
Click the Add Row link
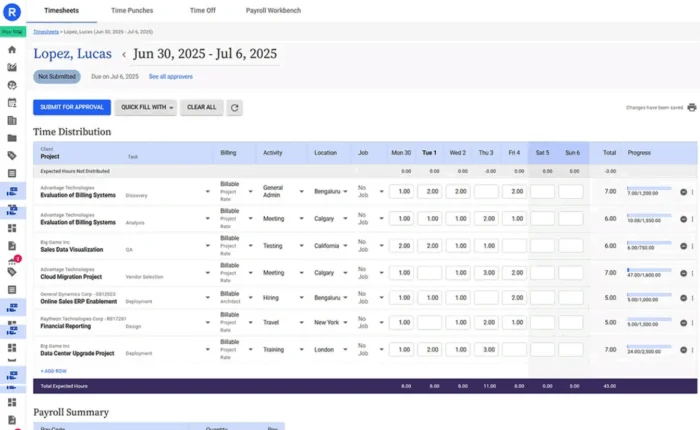click(x=54, y=371)
